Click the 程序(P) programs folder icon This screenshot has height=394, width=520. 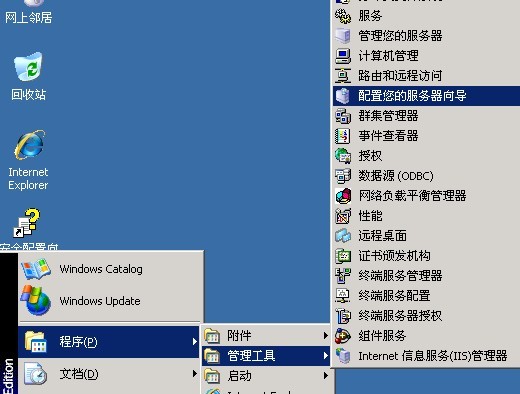36,342
